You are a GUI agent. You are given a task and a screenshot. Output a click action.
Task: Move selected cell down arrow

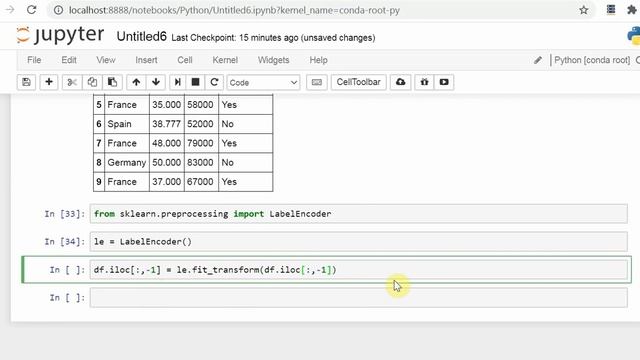click(156, 82)
